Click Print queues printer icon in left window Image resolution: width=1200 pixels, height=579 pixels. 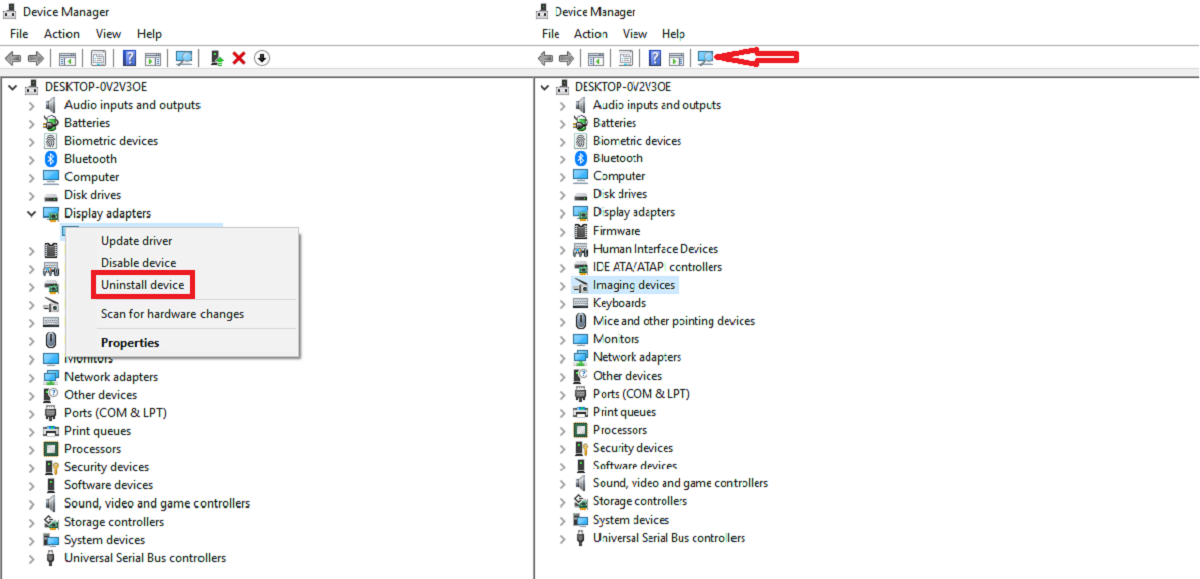click(x=51, y=431)
